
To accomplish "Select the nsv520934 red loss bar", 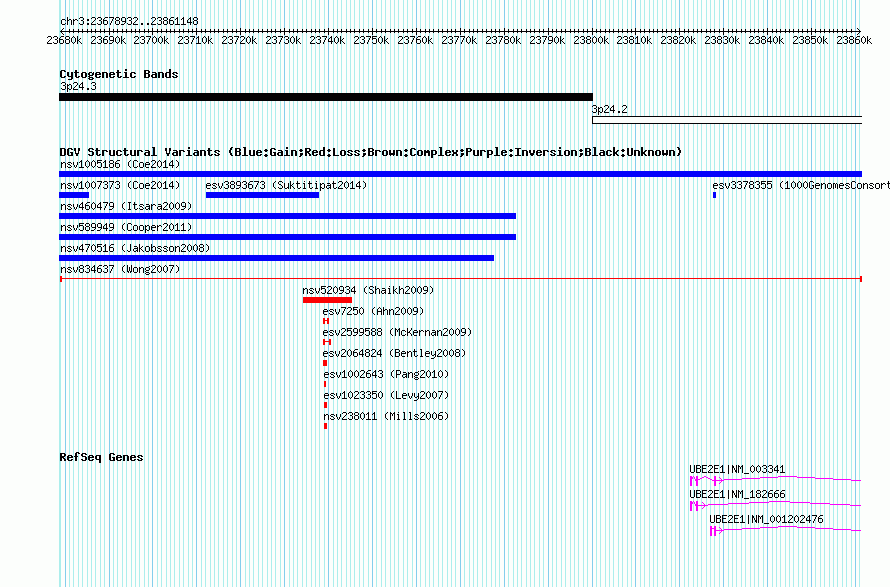I will tap(328, 300).
